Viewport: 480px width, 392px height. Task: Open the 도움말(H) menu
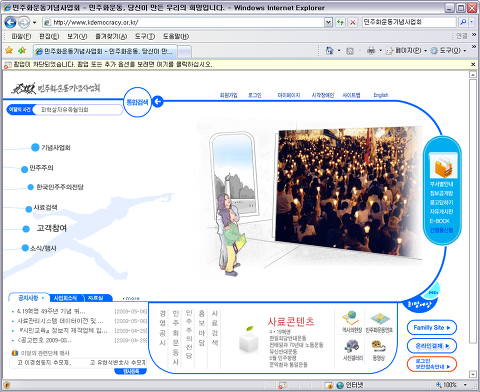point(176,36)
